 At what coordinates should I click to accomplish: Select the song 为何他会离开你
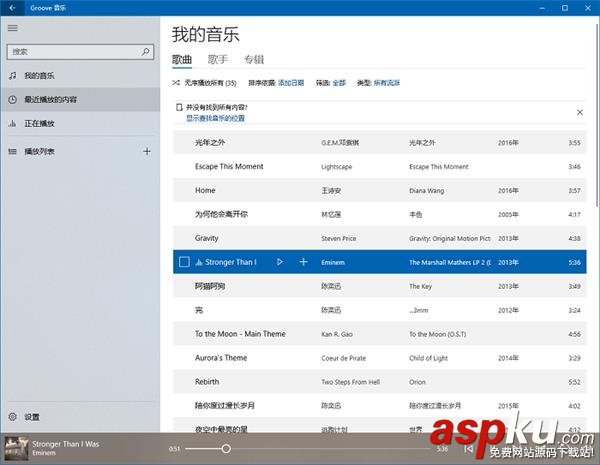(x=380, y=214)
